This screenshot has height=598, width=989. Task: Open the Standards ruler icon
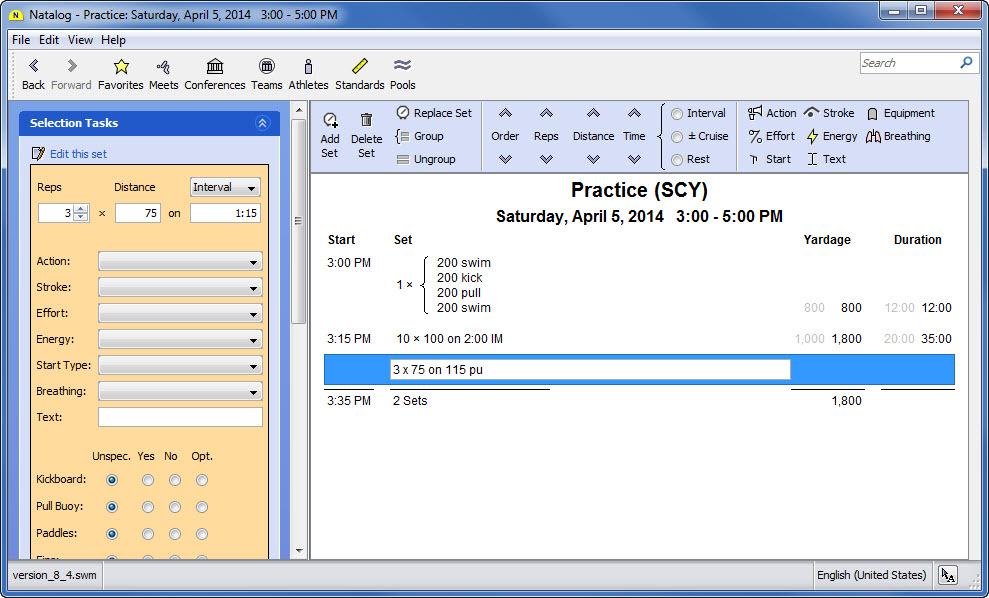360,67
